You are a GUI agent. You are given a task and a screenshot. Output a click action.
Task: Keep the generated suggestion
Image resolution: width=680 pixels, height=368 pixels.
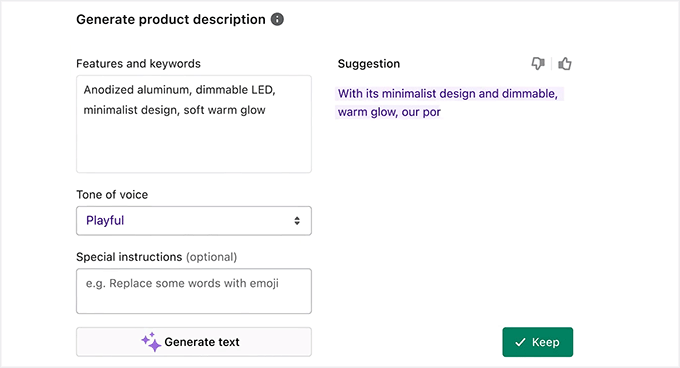coord(538,342)
